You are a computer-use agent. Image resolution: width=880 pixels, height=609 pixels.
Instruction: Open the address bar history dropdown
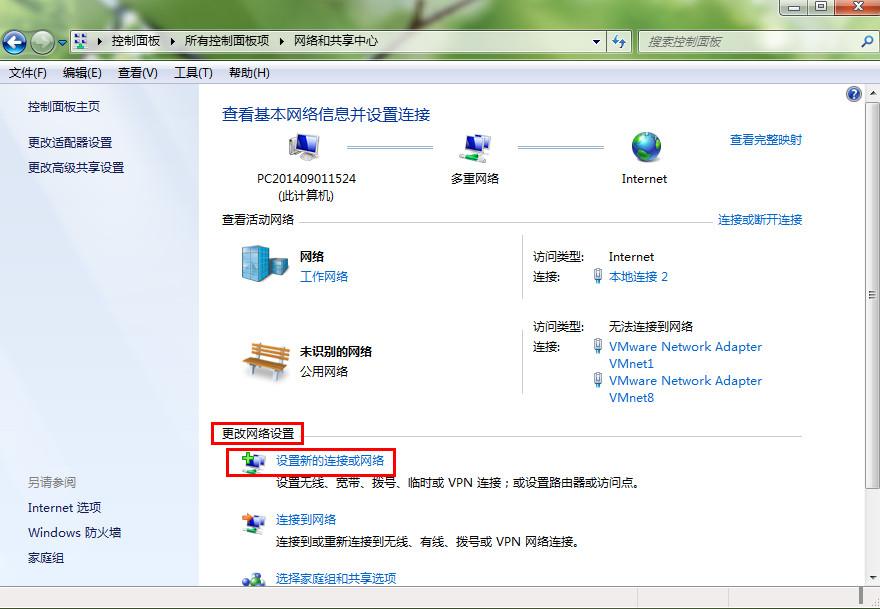click(595, 42)
